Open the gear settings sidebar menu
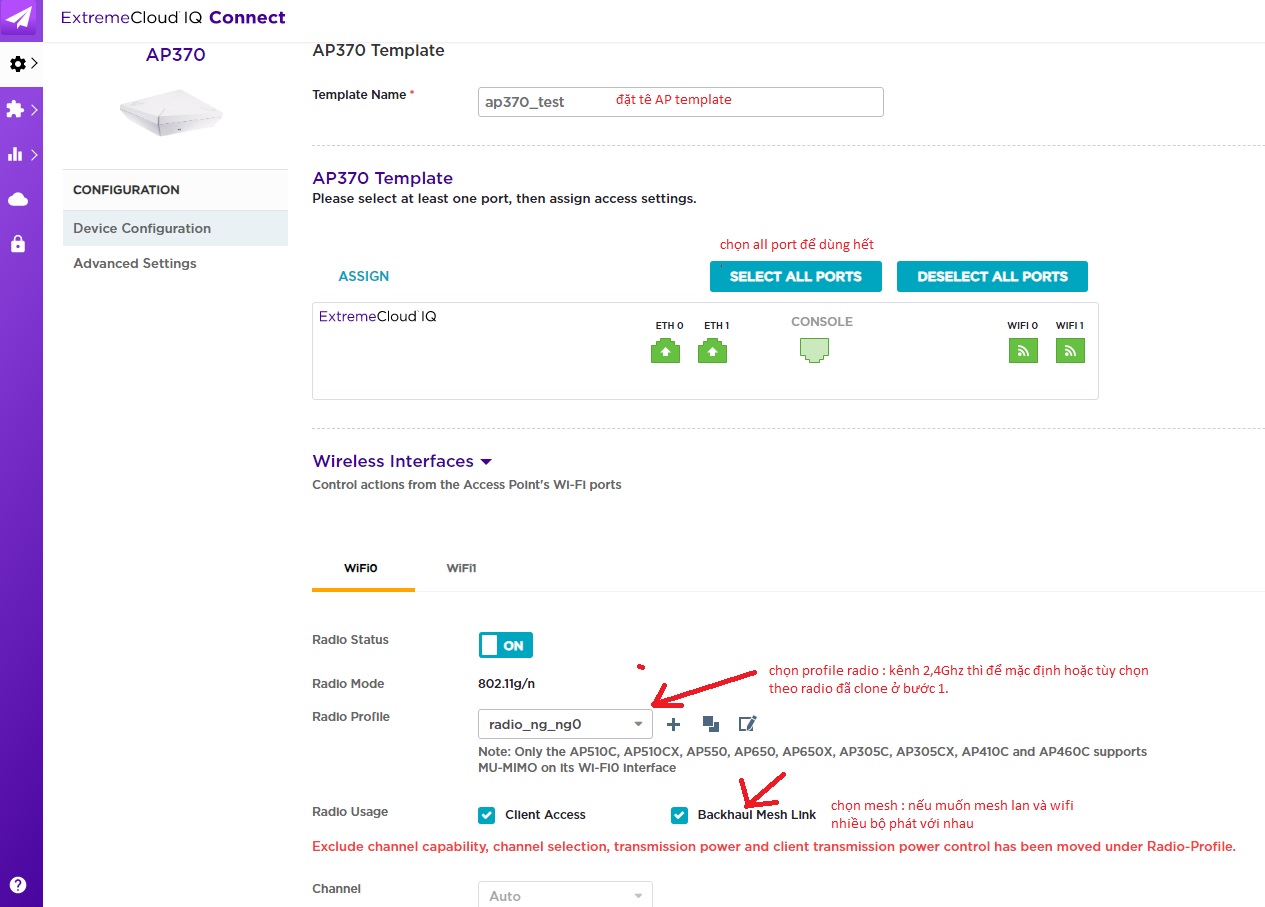 [20, 64]
